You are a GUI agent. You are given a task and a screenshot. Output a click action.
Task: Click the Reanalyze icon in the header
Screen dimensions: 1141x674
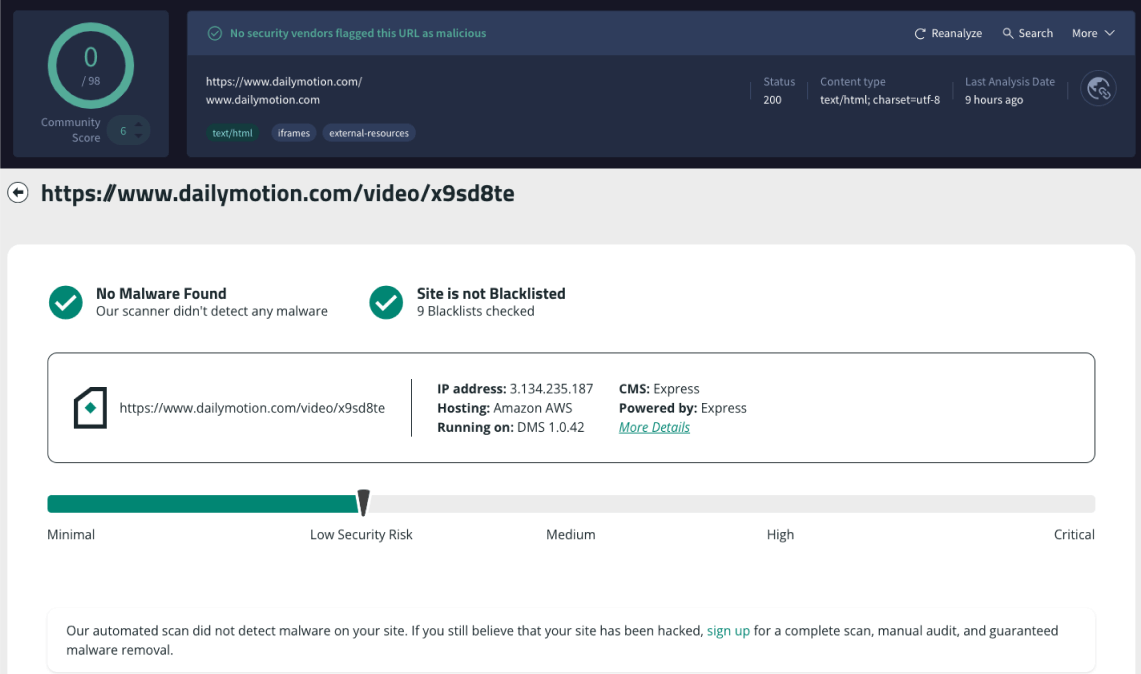coord(921,32)
